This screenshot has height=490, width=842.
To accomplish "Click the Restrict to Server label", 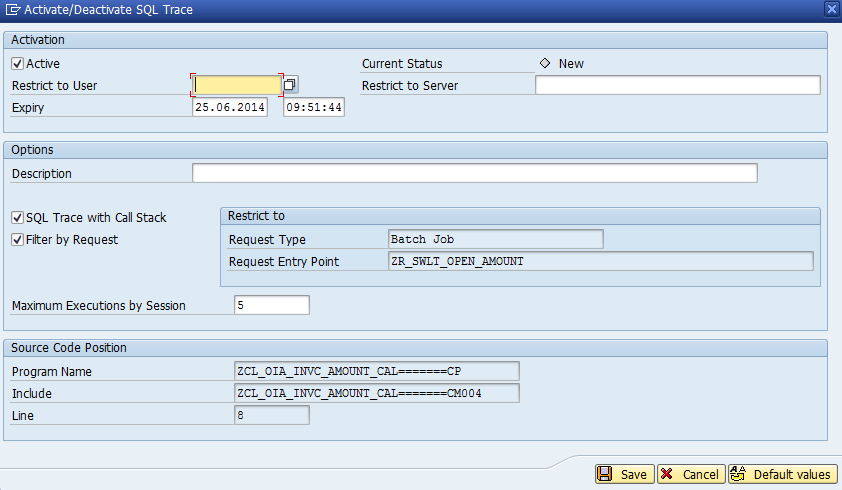I will coord(410,85).
